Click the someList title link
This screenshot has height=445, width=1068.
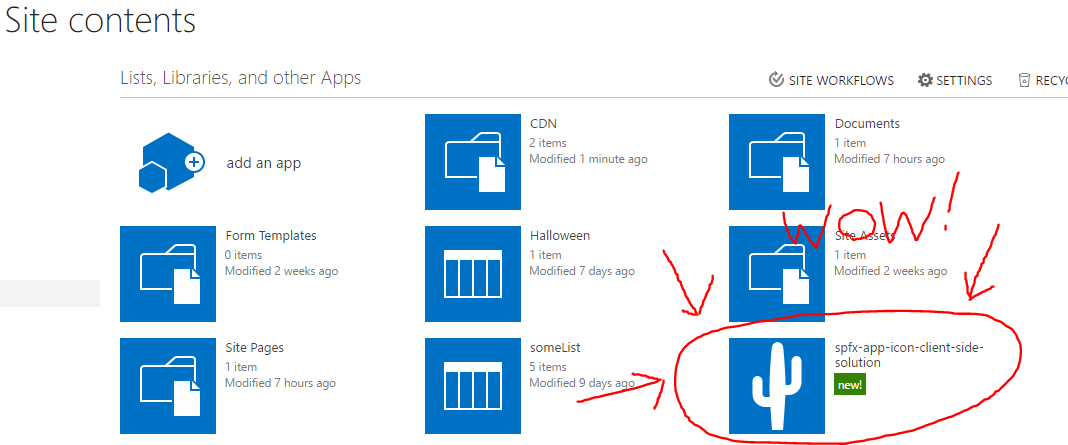[x=555, y=348]
